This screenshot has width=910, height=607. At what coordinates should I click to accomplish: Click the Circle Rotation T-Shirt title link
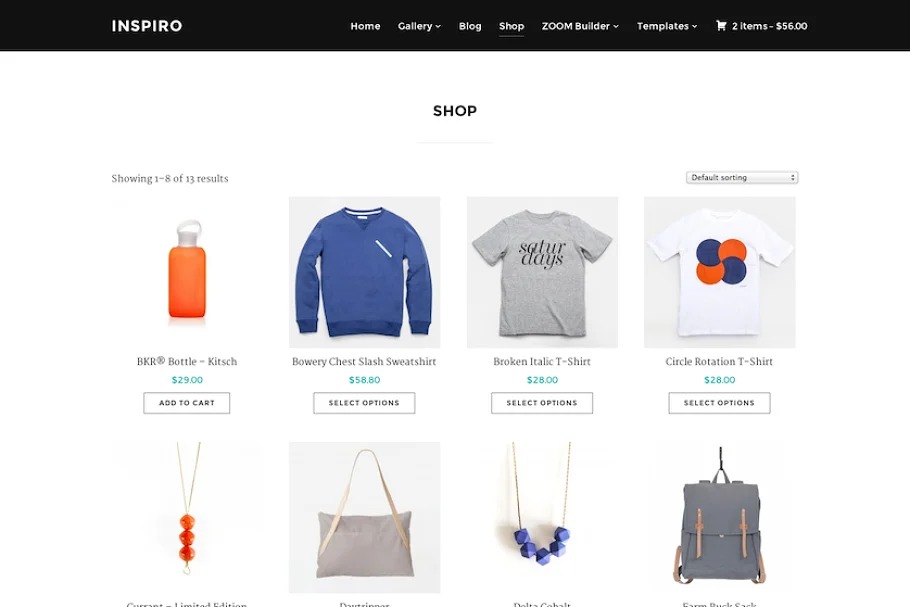point(719,362)
